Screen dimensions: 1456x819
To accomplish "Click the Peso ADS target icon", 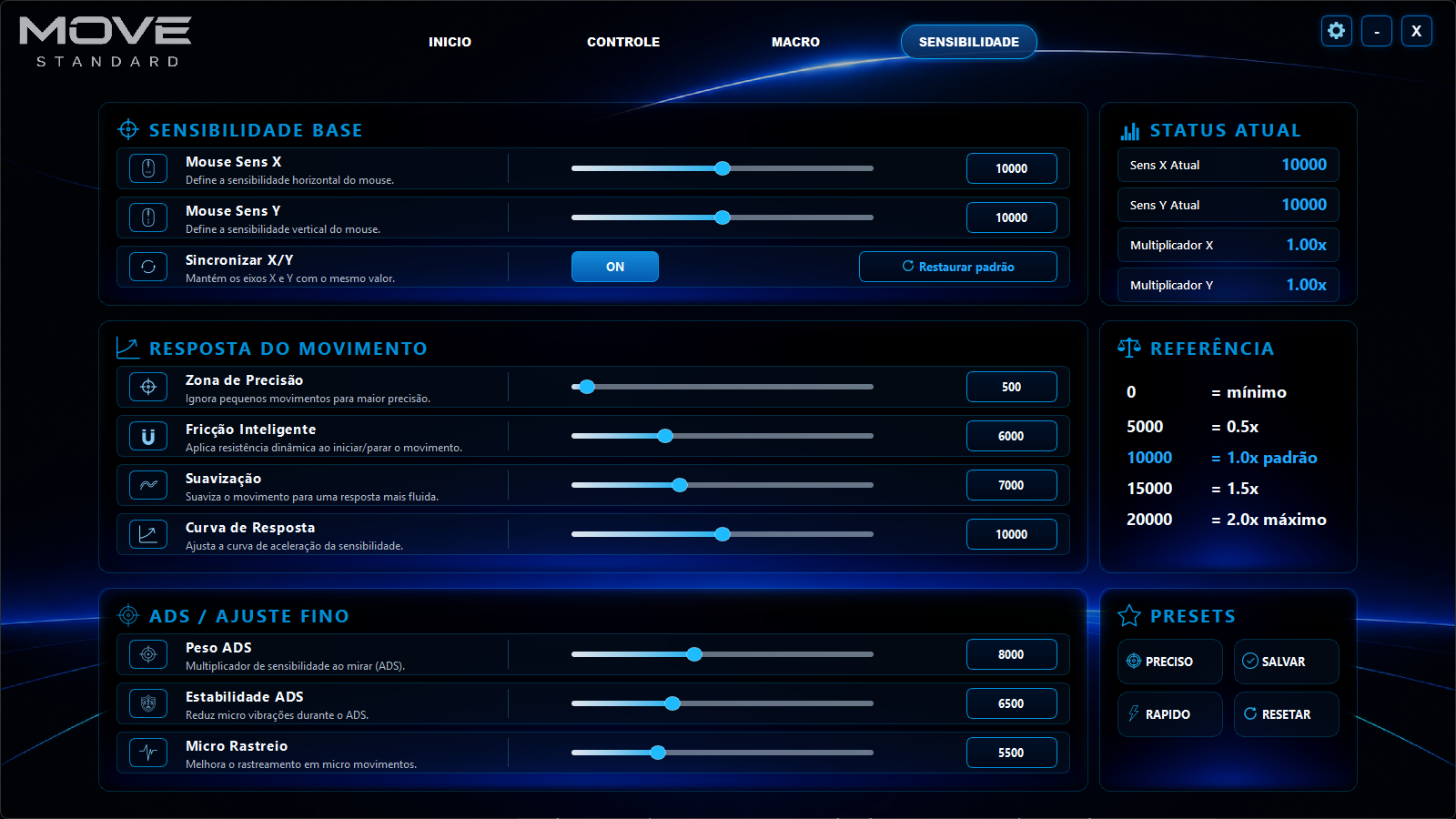I will pos(148,654).
